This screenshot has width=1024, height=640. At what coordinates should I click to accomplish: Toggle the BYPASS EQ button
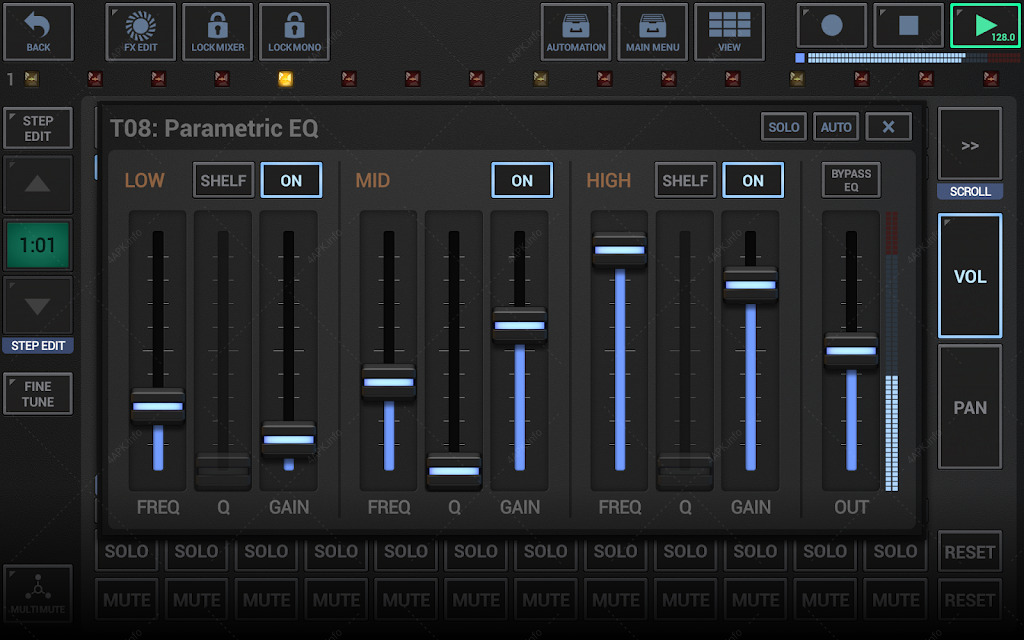click(x=851, y=180)
